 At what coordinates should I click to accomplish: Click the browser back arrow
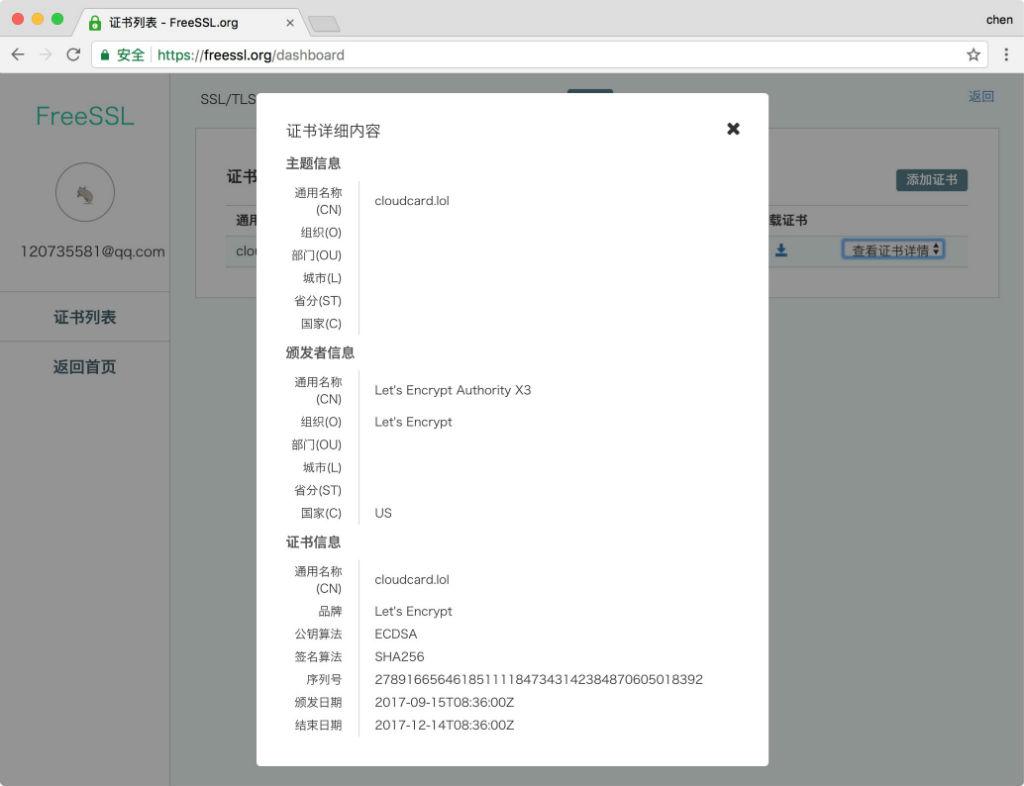[18, 55]
